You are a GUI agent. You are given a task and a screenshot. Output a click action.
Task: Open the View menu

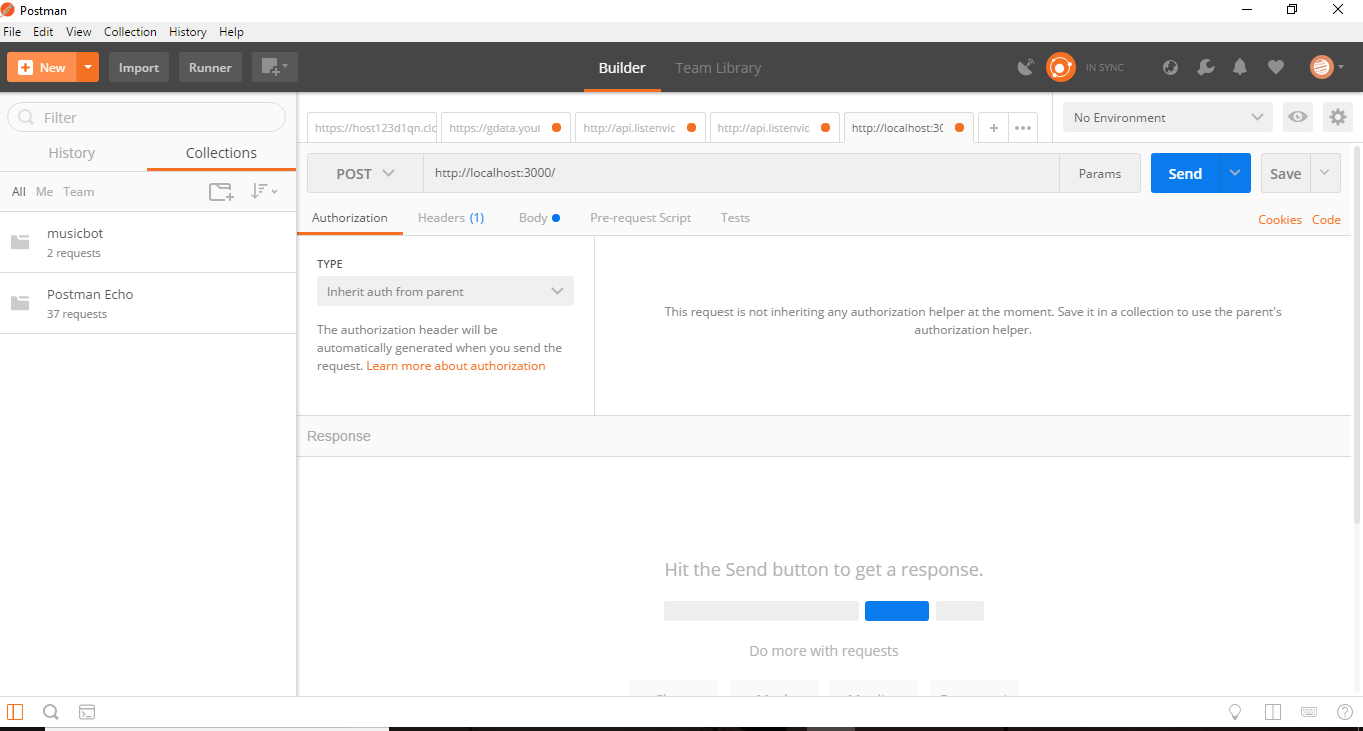79,32
